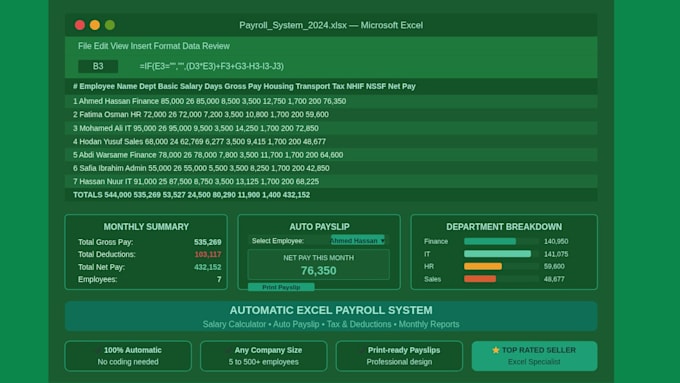Open the Data menu

(191, 46)
